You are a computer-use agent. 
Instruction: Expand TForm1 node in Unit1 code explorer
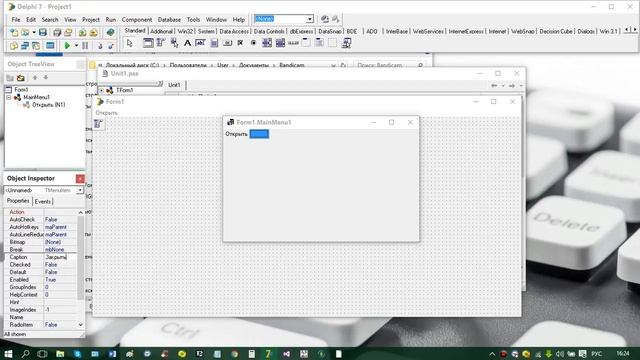point(101,90)
